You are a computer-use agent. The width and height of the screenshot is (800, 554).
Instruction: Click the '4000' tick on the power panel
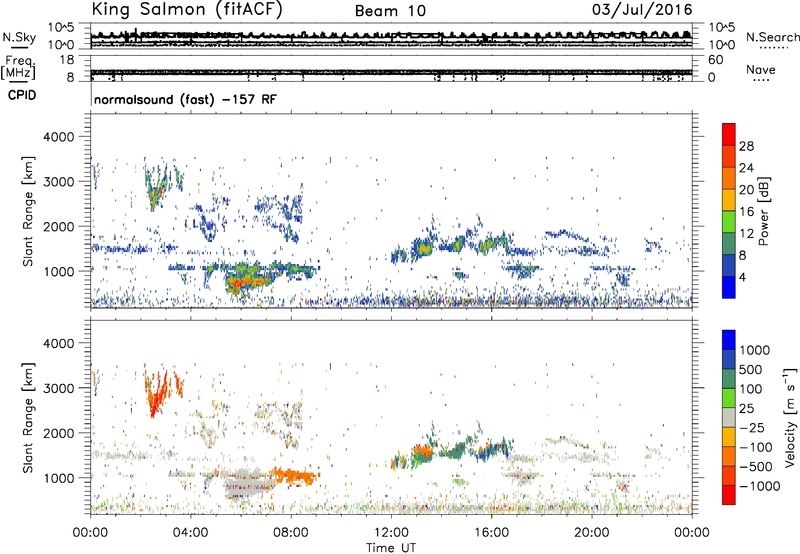point(58,137)
